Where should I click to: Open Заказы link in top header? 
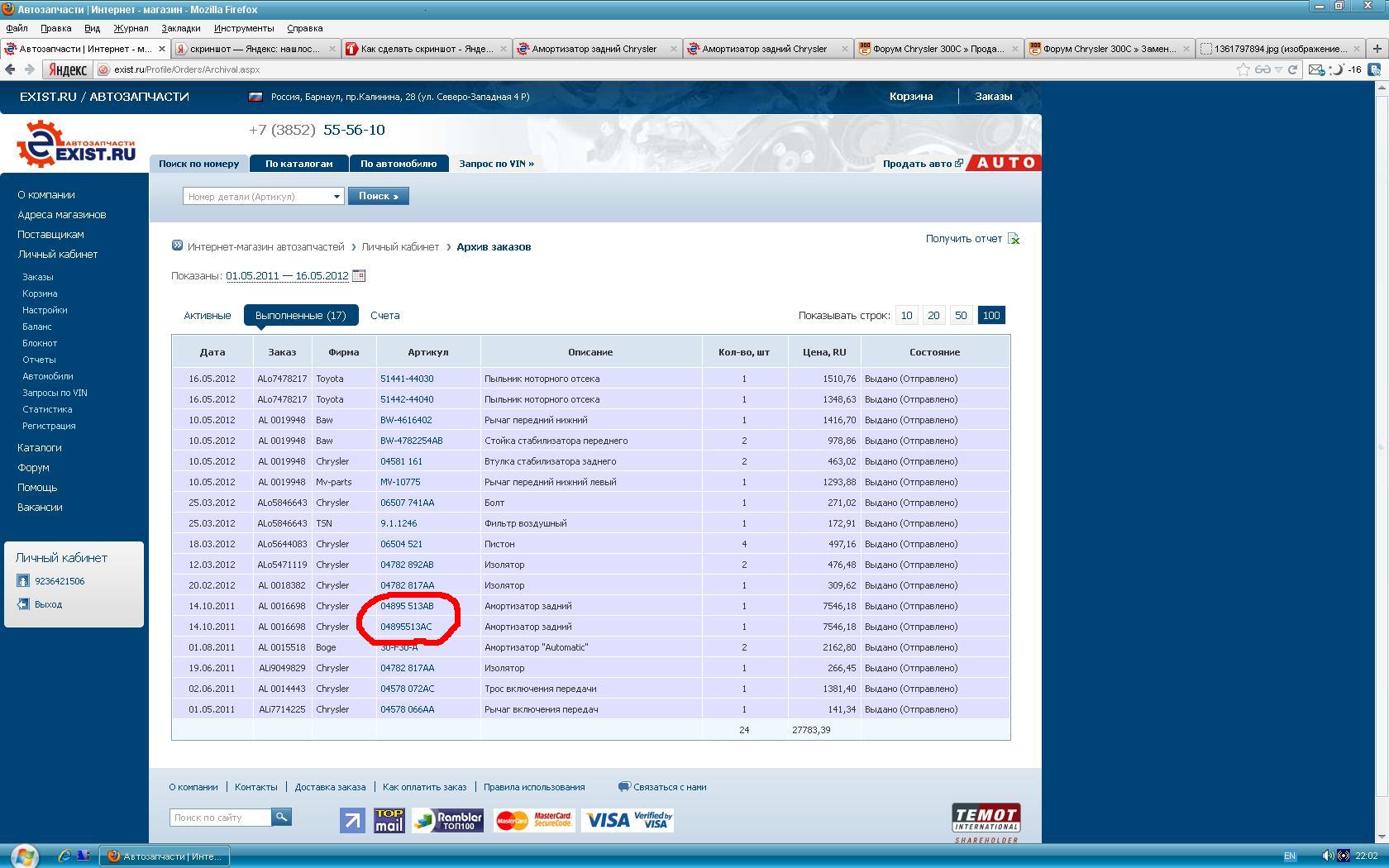tap(994, 97)
